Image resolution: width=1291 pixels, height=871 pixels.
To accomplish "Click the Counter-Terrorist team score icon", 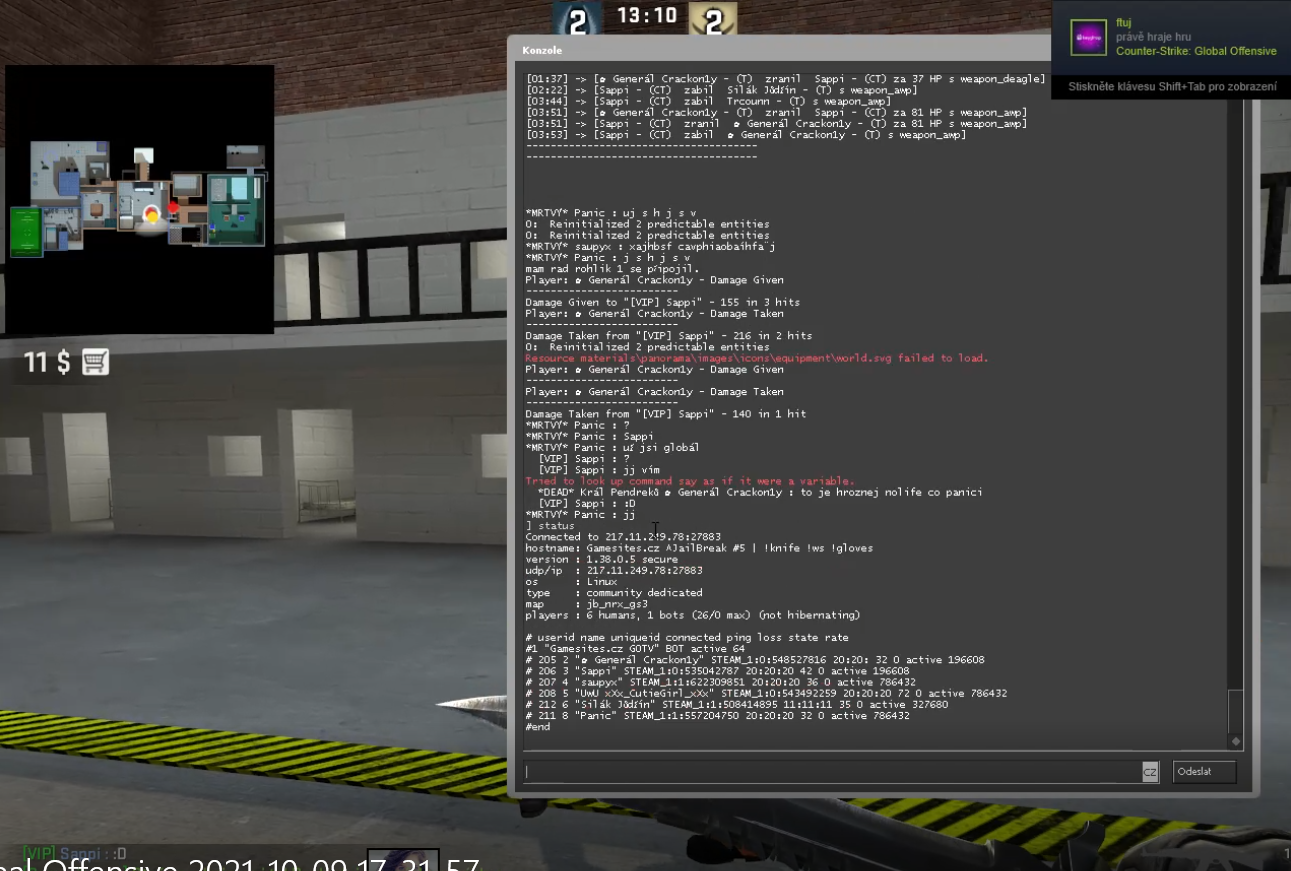I will [577, 18].
